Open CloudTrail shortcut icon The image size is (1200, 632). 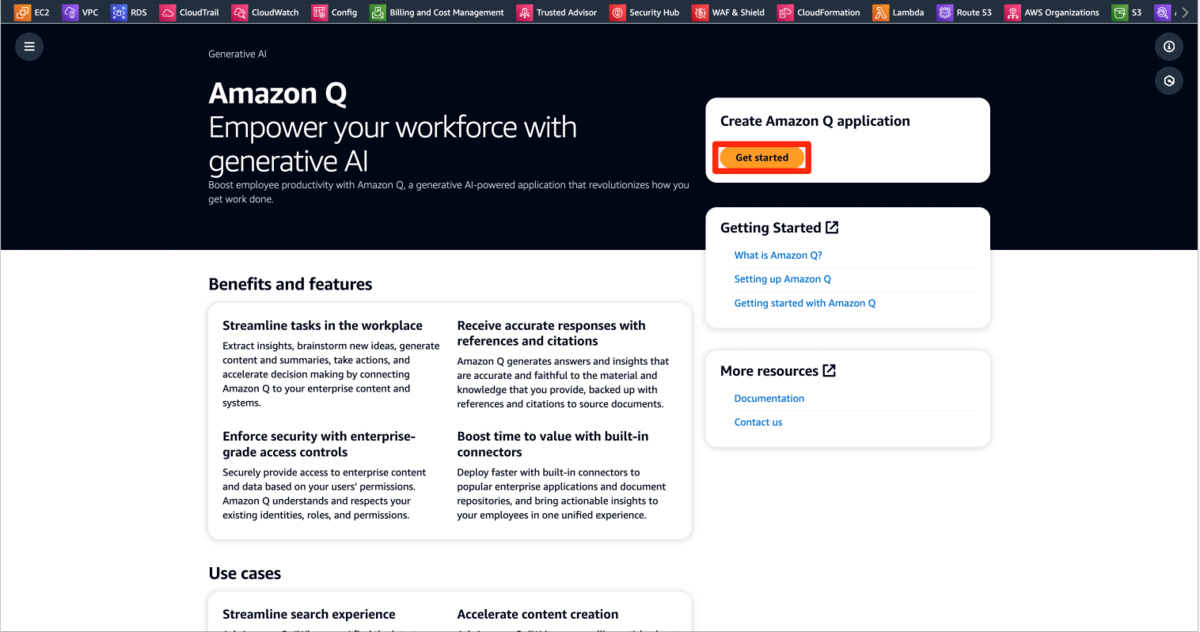click(x=167, y=13)
